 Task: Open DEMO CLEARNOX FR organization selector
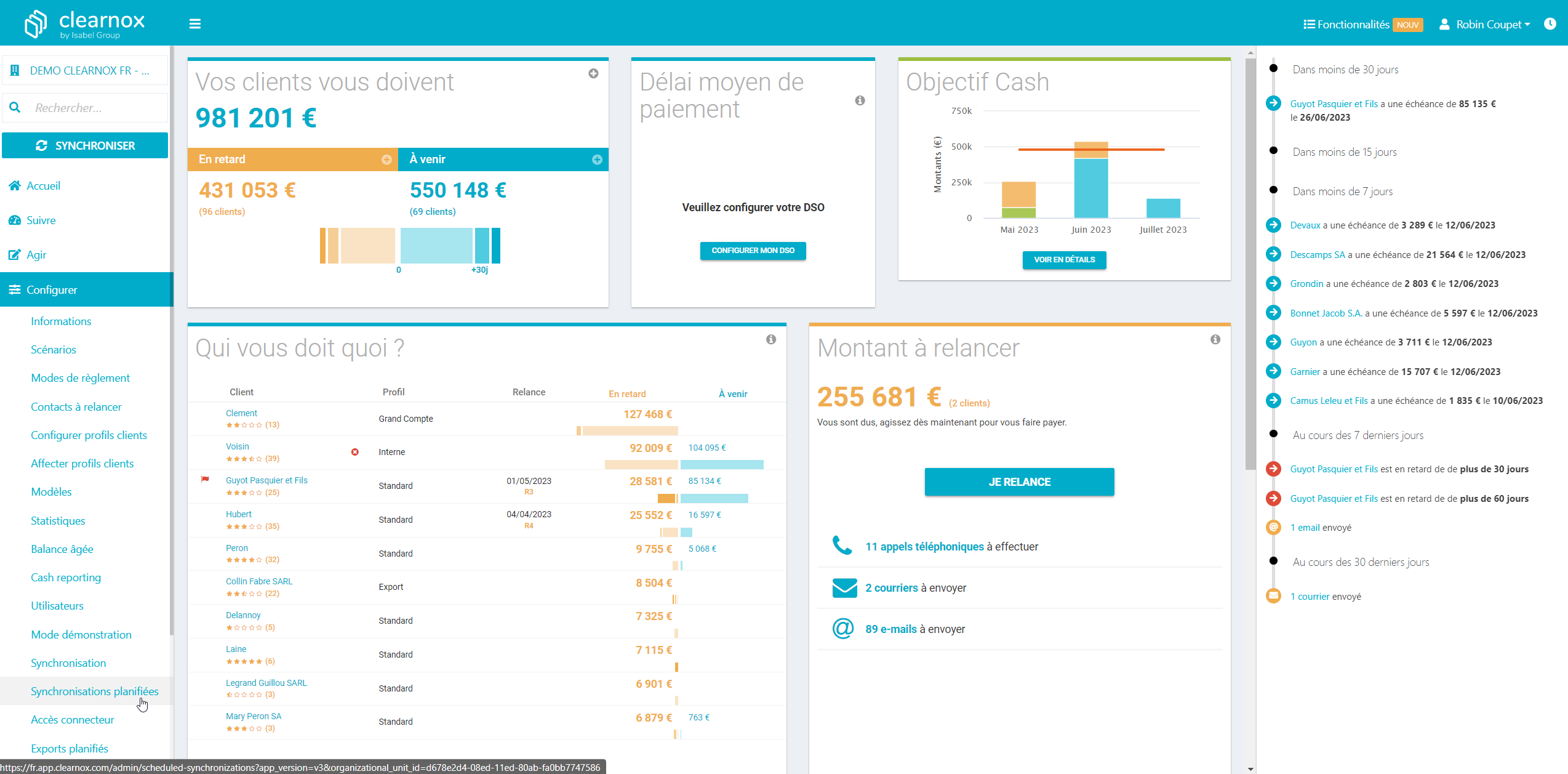coord(85,70)
